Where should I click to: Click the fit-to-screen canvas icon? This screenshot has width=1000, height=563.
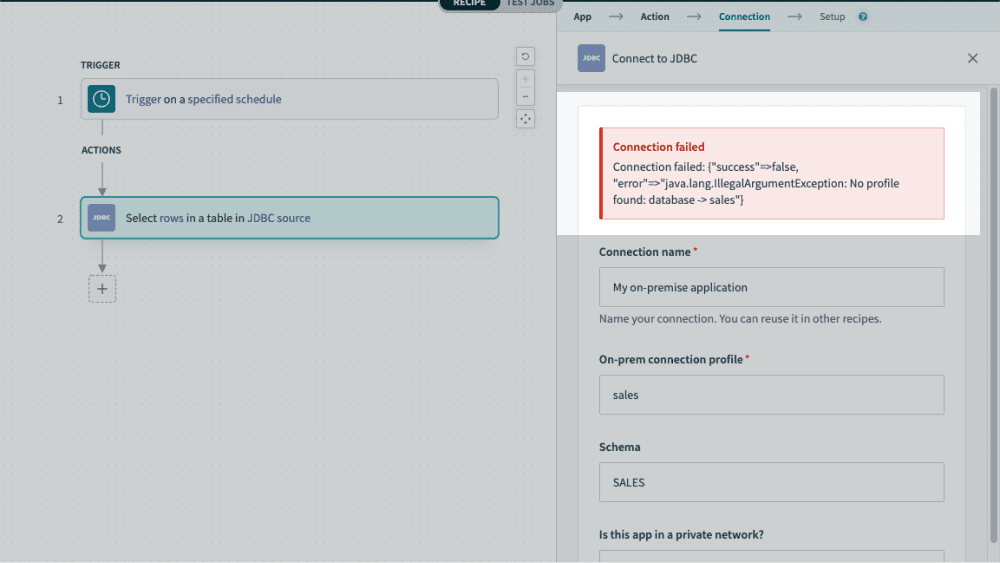coord(525,119)
